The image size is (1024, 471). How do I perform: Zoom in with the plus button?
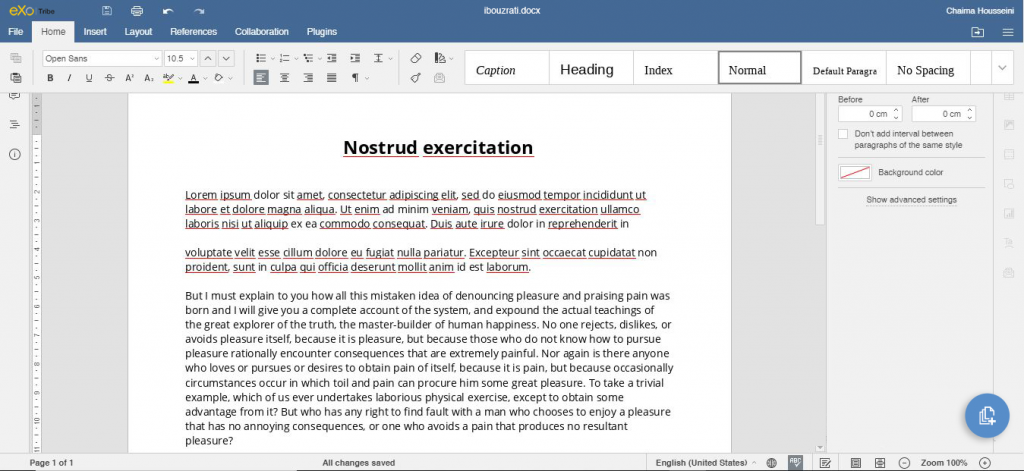pyautogui.click(x=985, y=463)
